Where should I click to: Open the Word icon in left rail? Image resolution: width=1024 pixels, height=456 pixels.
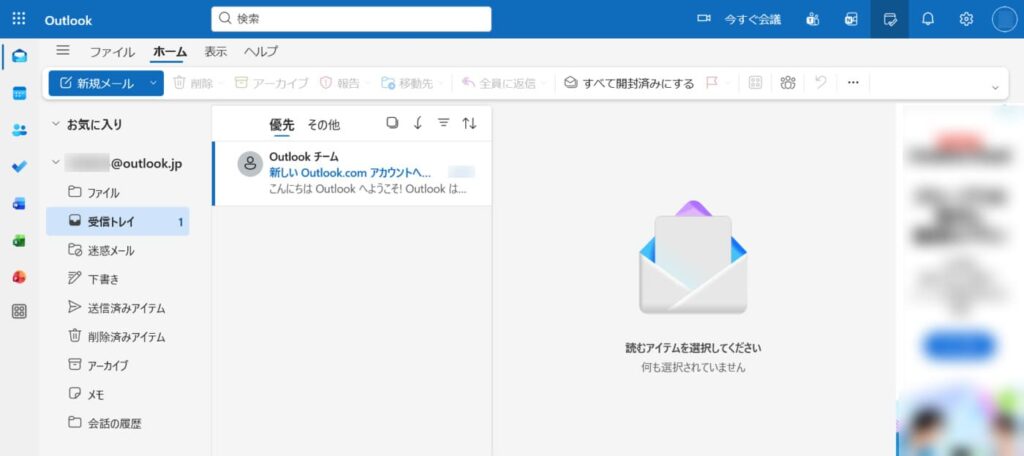coord(19,204)
